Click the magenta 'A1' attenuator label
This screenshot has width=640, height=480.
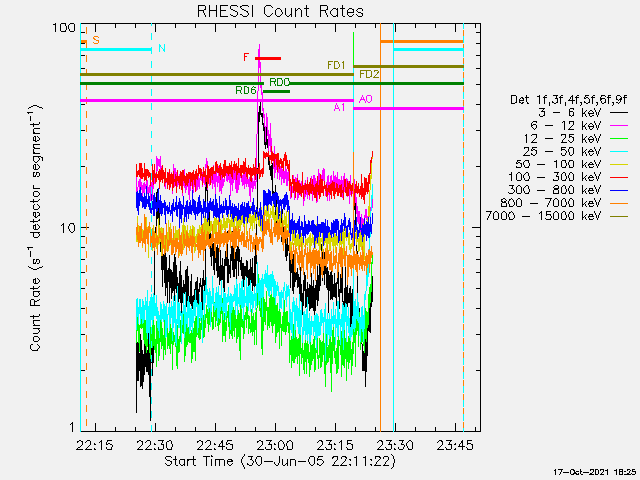point(340,107)
